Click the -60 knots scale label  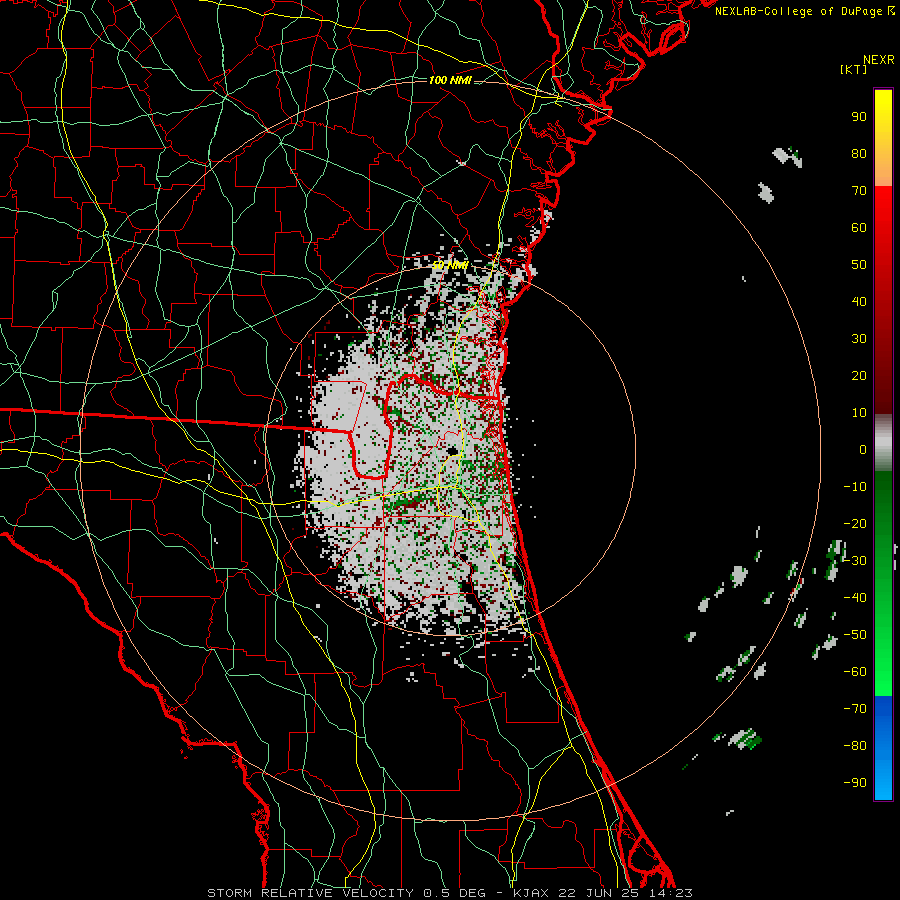pos(855,672)
